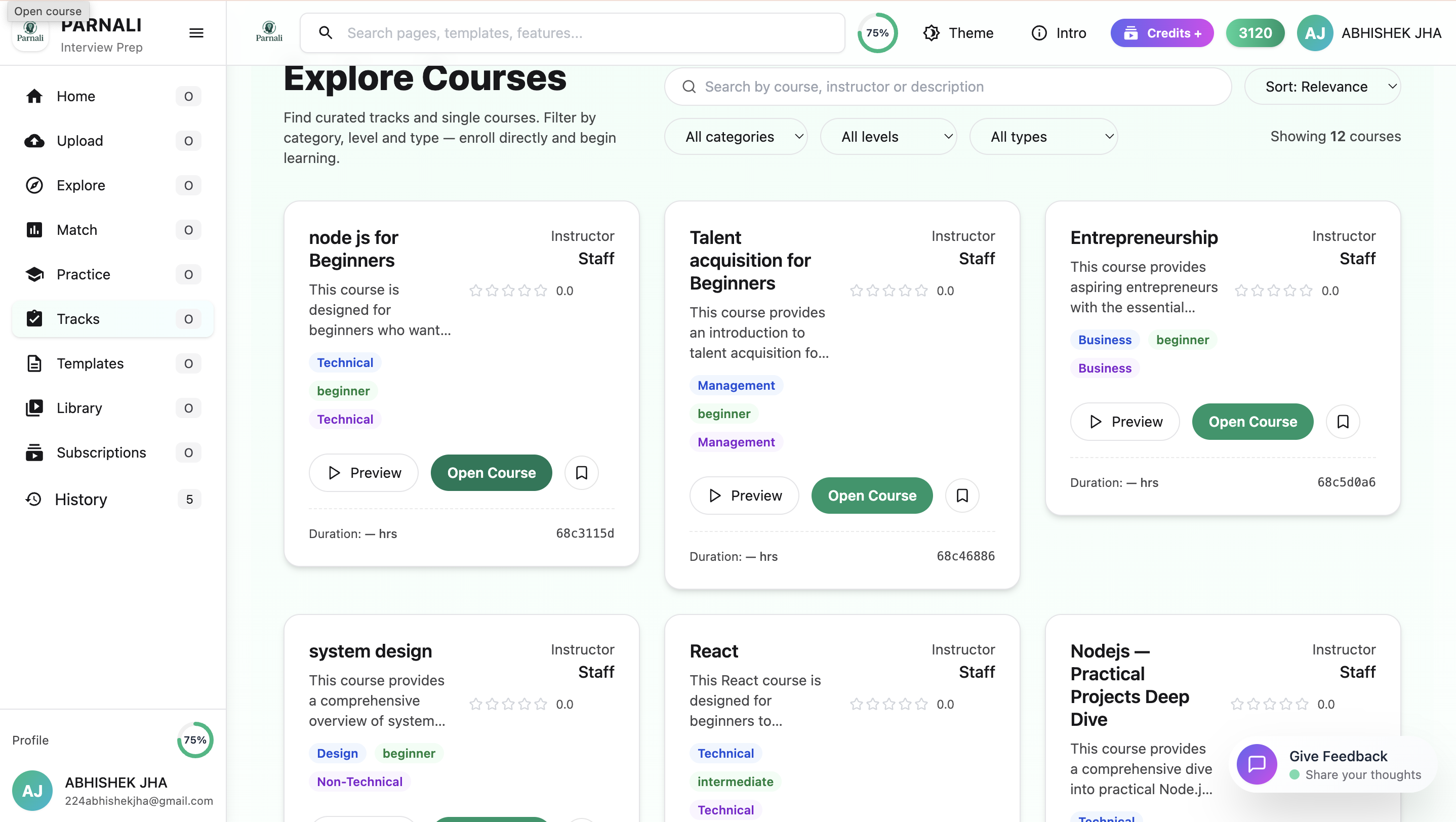The height and width of the screenshot is (822, 1456).
Task: Rate Talent acquisition course one star
Action: point(856,291)
